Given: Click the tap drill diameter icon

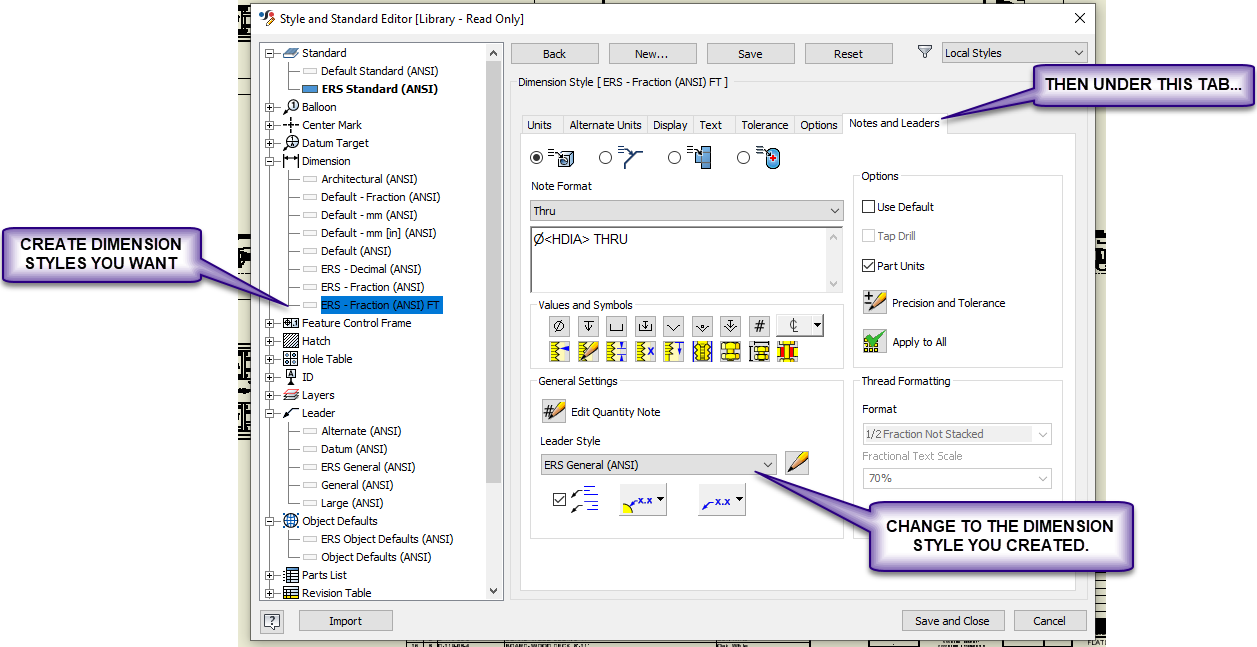Looking at the screenshot, I should point(703,352).
